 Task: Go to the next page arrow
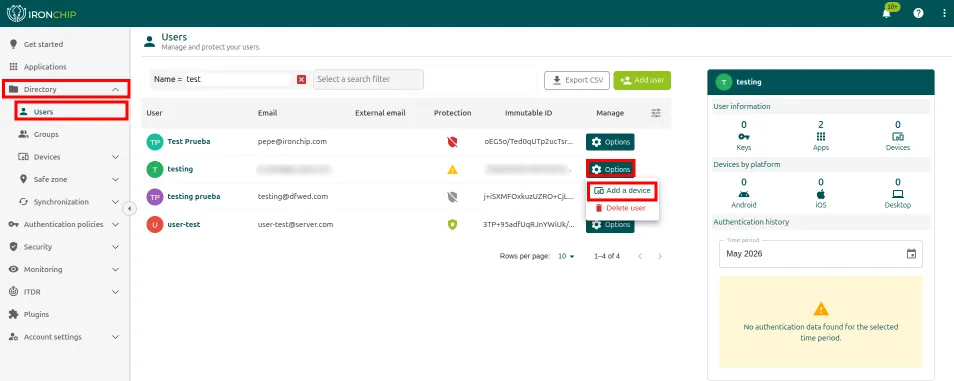660,256
